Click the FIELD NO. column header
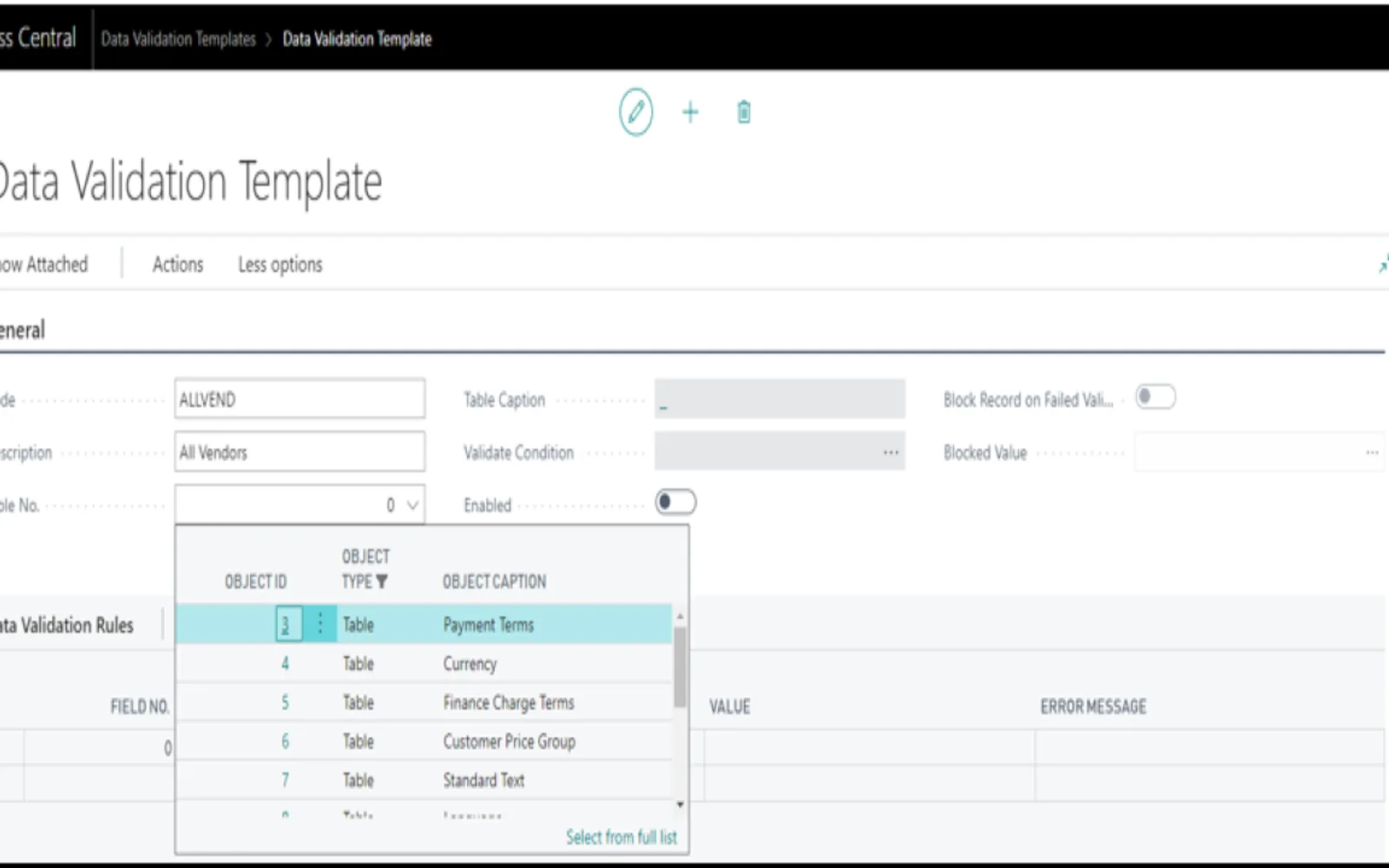This screenshot has height=868, width=1389. pyautogui.click(x=139, y=707)
